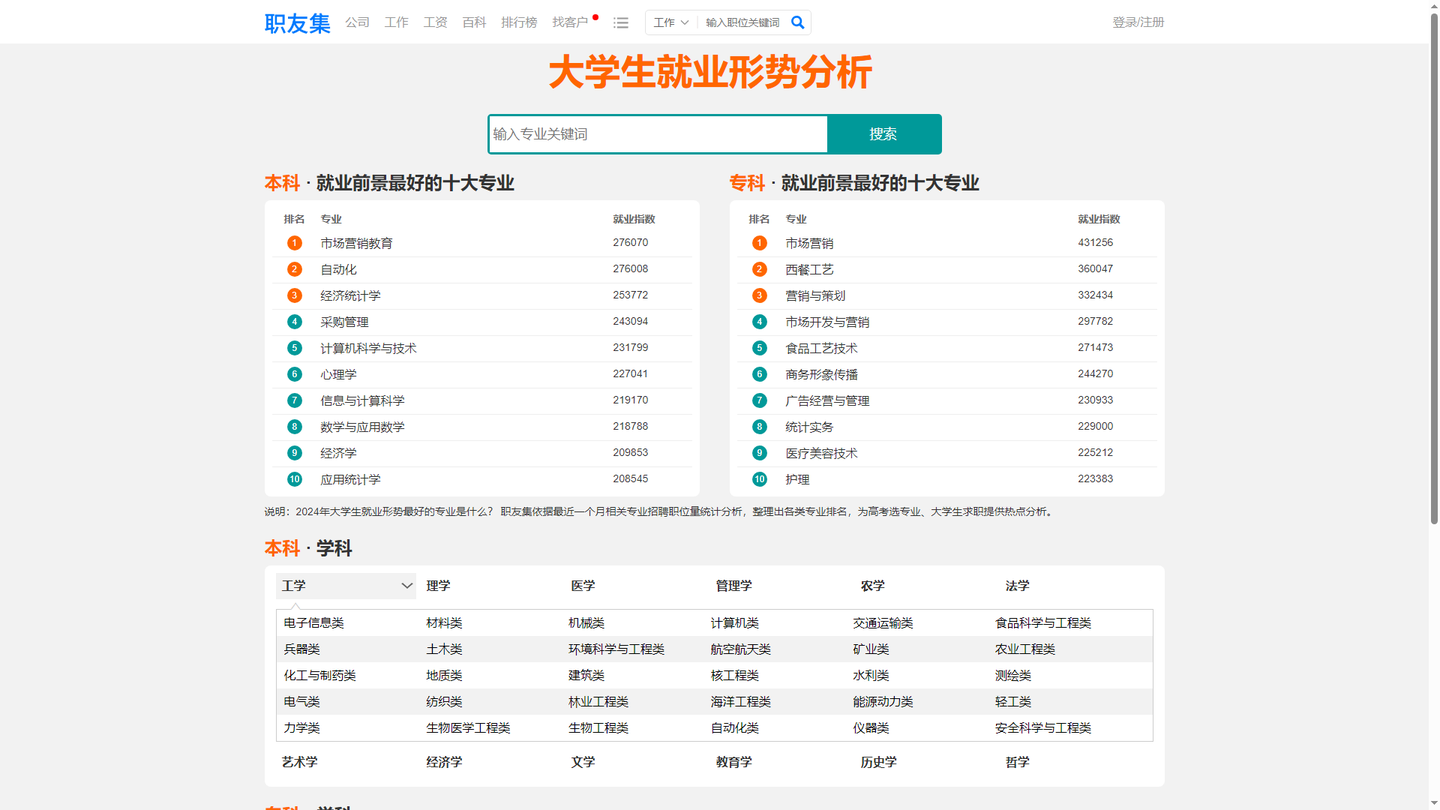Open 百科 in the top navigation
The image size is (1440, 810).
click(x=475, y=22)
